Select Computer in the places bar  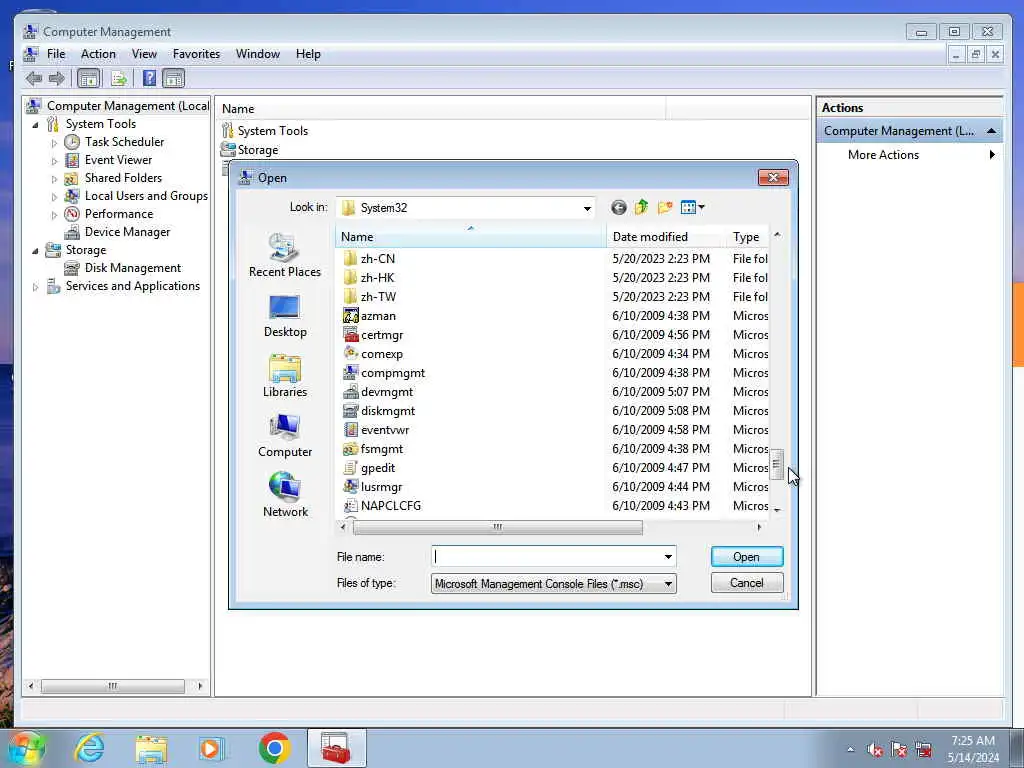pos(285,436)
